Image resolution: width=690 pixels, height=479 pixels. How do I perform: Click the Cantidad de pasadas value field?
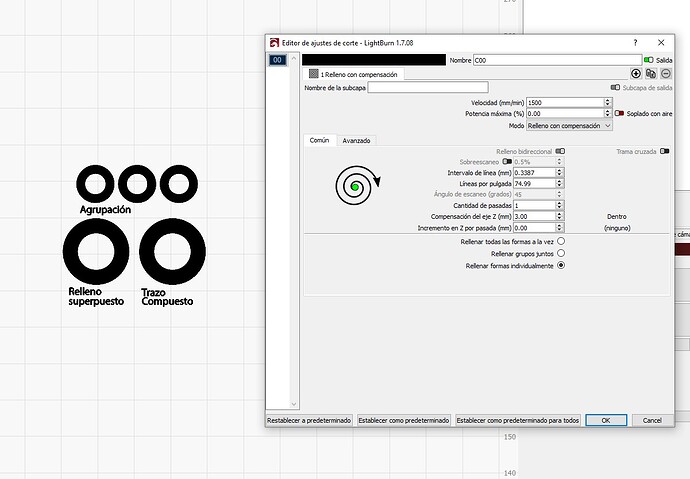pos(535,205)
